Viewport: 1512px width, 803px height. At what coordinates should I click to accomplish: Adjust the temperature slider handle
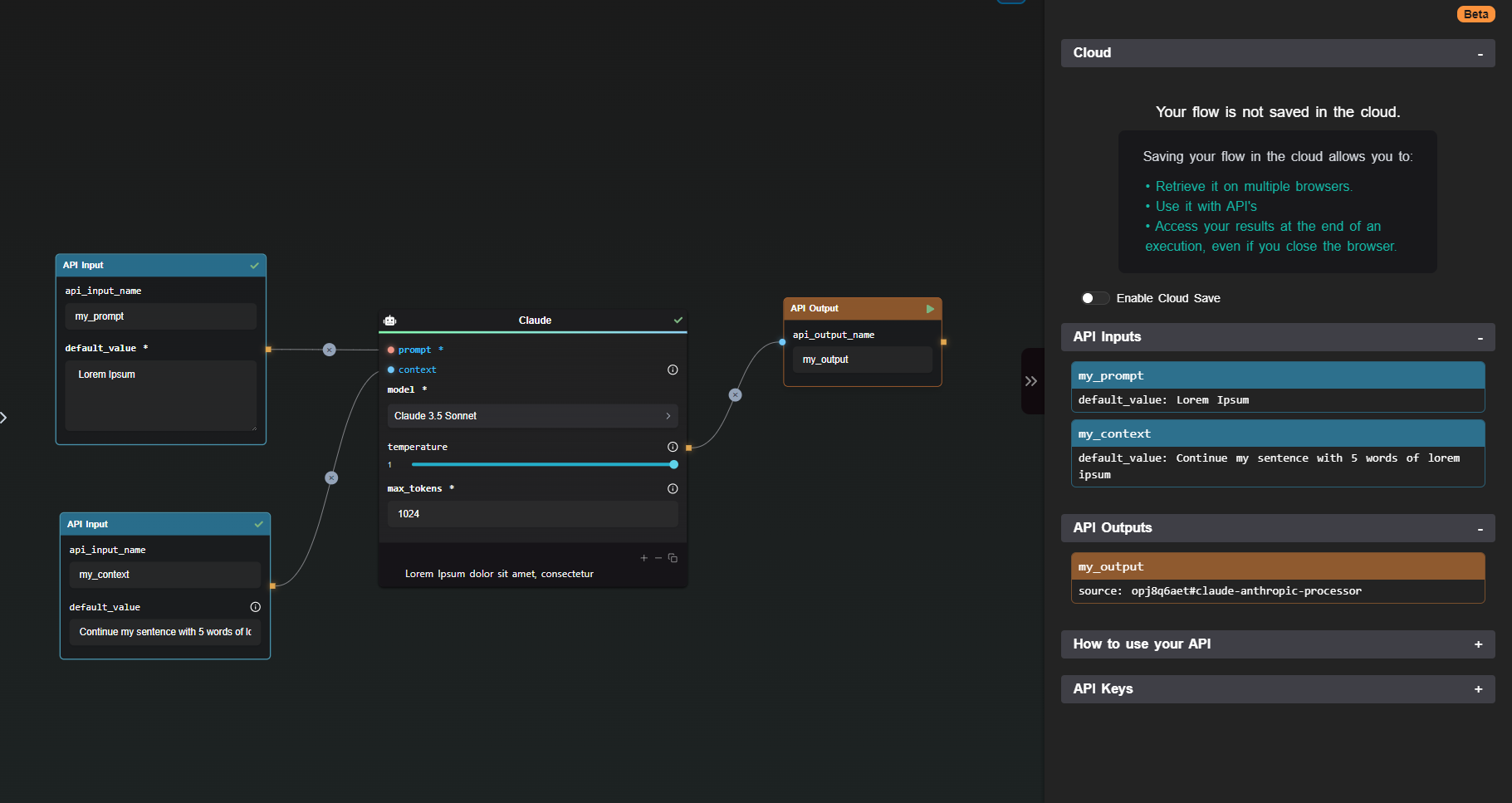click(673, 465)
